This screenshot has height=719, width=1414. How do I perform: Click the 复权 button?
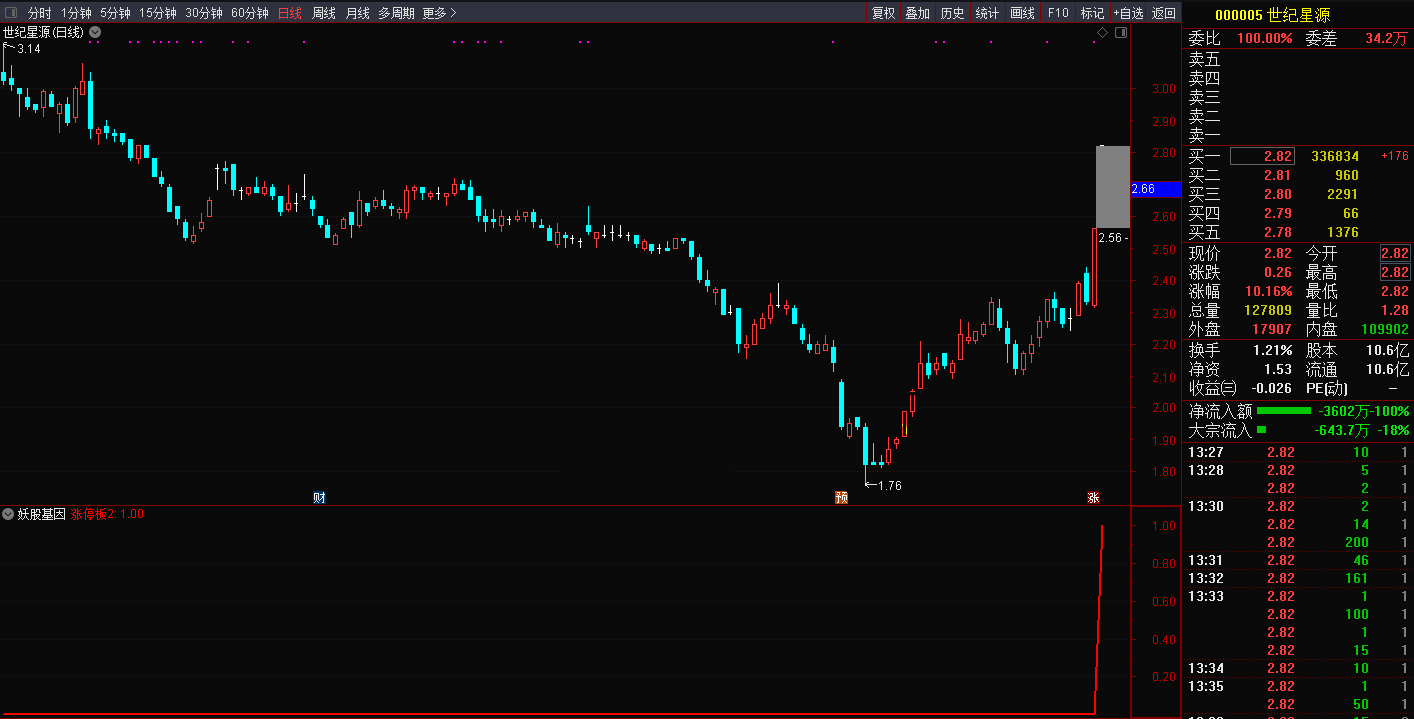click(x=883, y=13)
